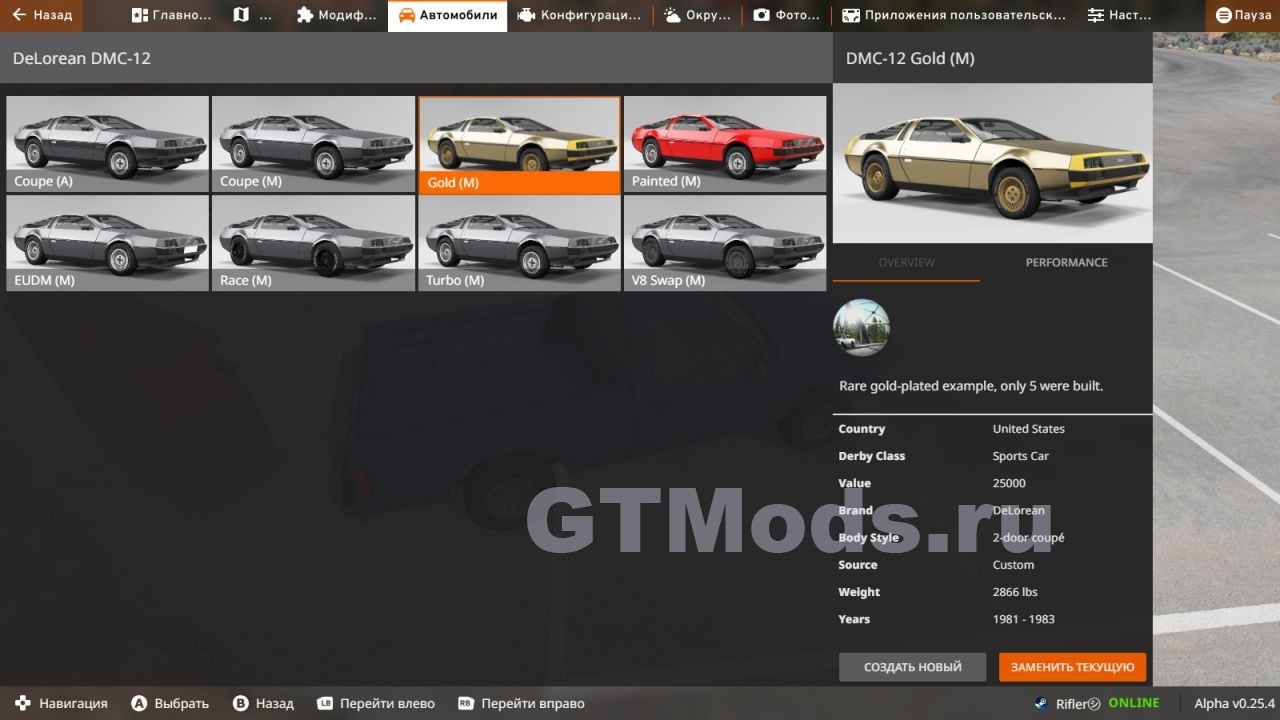Click the 25000 value entry
1280x720 pixels.
1009,483
